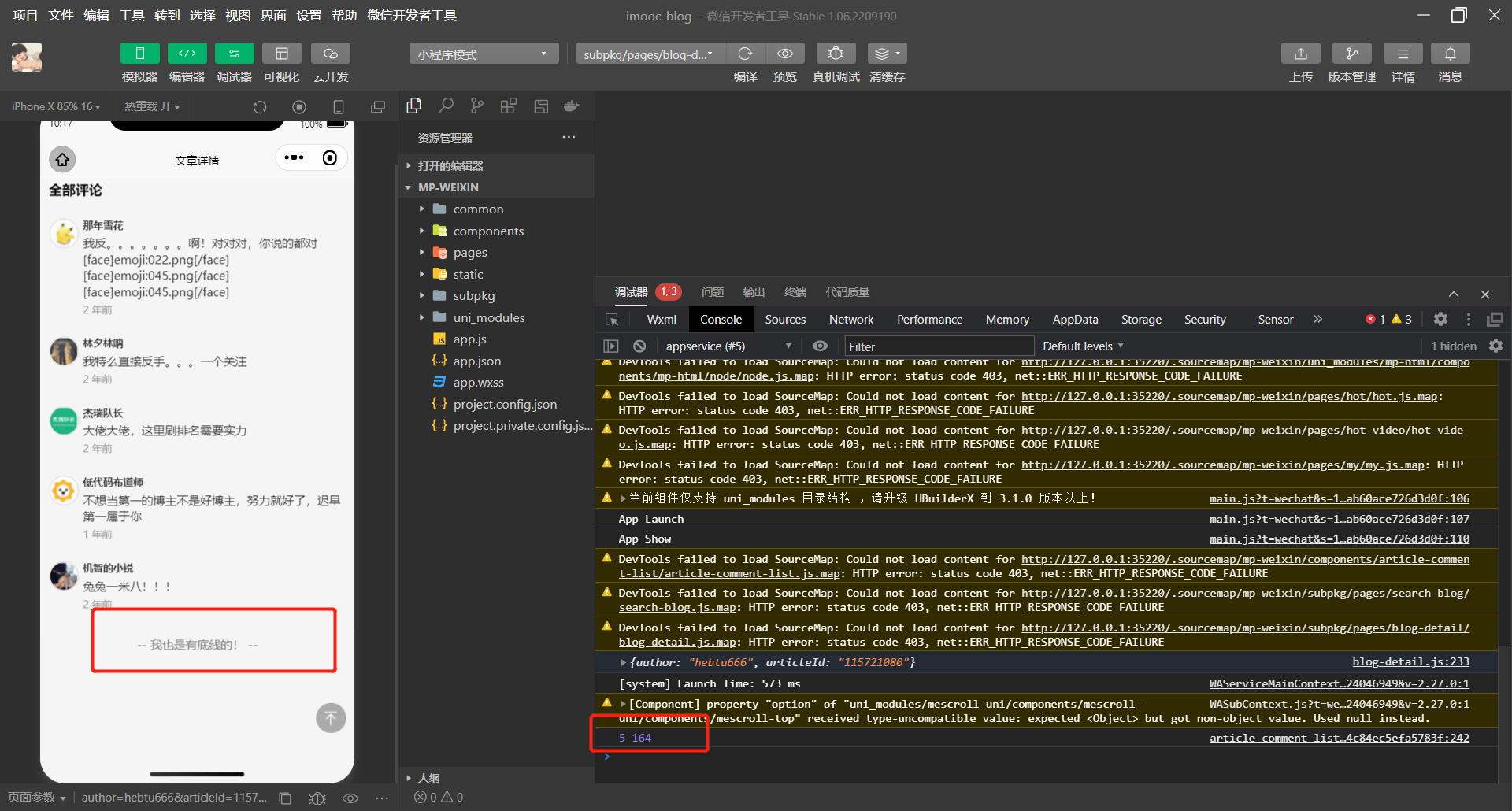This screenshot has height=811, width=1512.
Task: Click the simulator stop/record icon
Action: point(299,106)
